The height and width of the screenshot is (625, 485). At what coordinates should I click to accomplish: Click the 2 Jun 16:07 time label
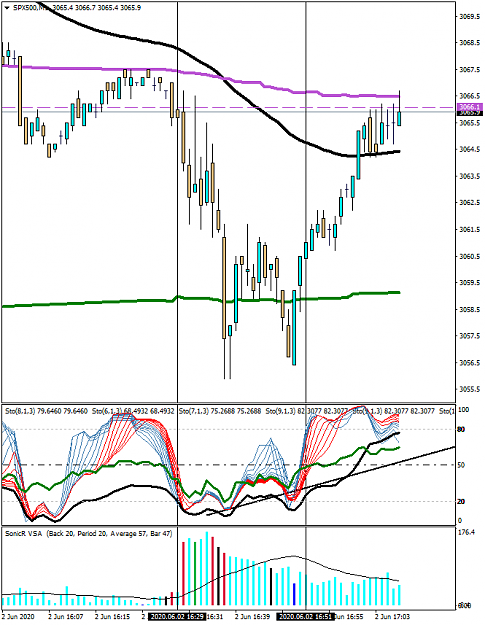[66, 617]
